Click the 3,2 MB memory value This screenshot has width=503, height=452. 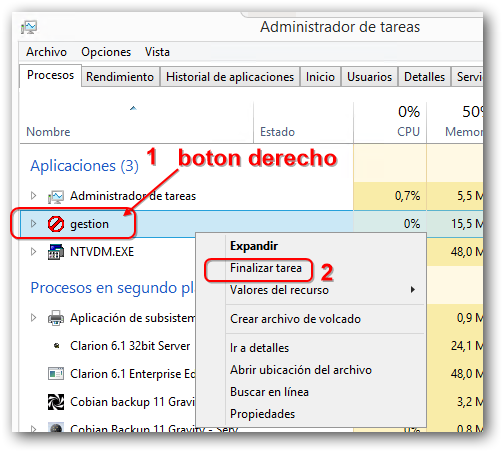(x=470, y=402)
